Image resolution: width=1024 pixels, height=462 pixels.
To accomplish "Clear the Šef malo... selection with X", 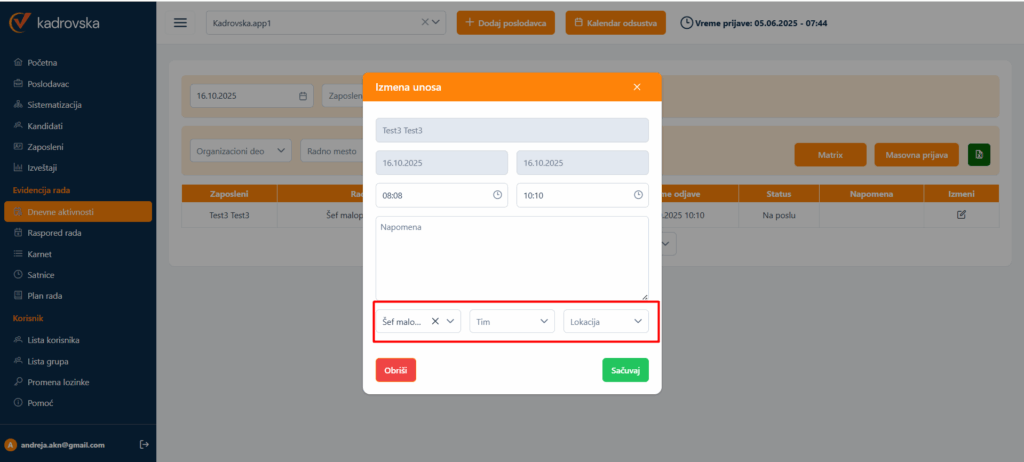I will [435, 321].
